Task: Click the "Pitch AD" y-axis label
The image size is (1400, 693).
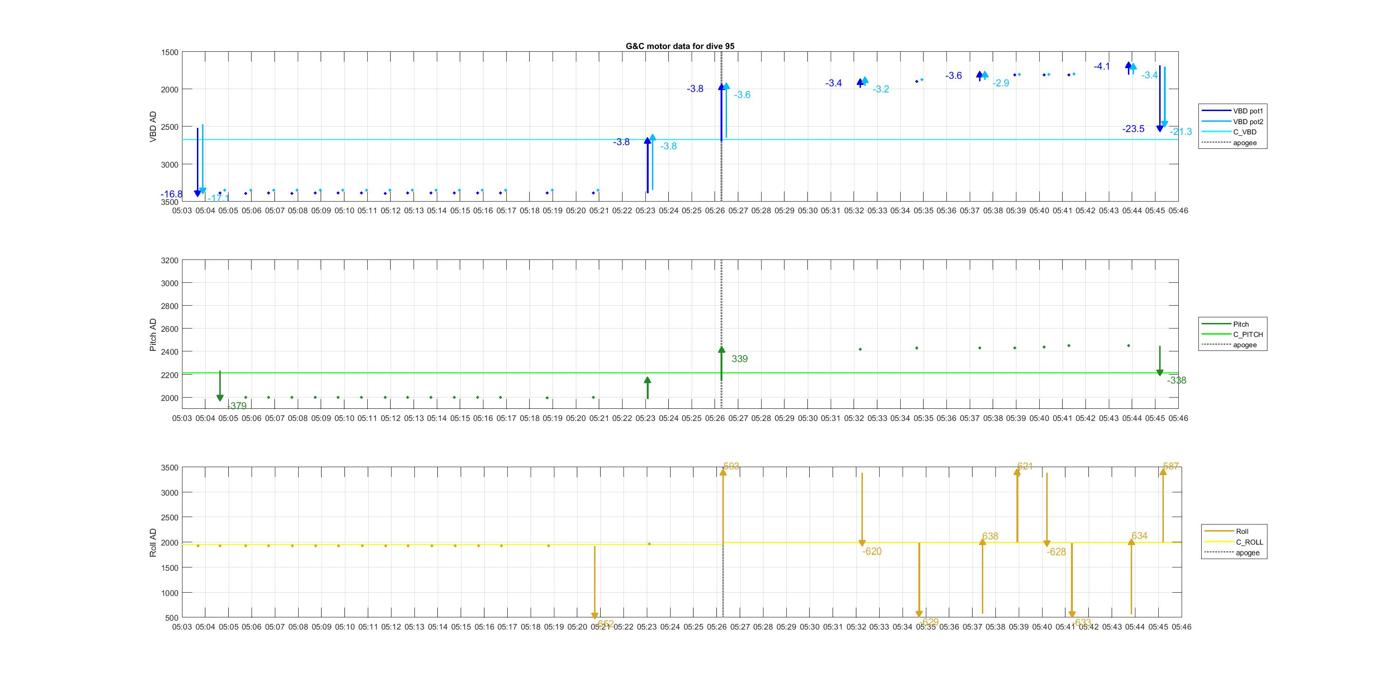Action: [153, 335]
